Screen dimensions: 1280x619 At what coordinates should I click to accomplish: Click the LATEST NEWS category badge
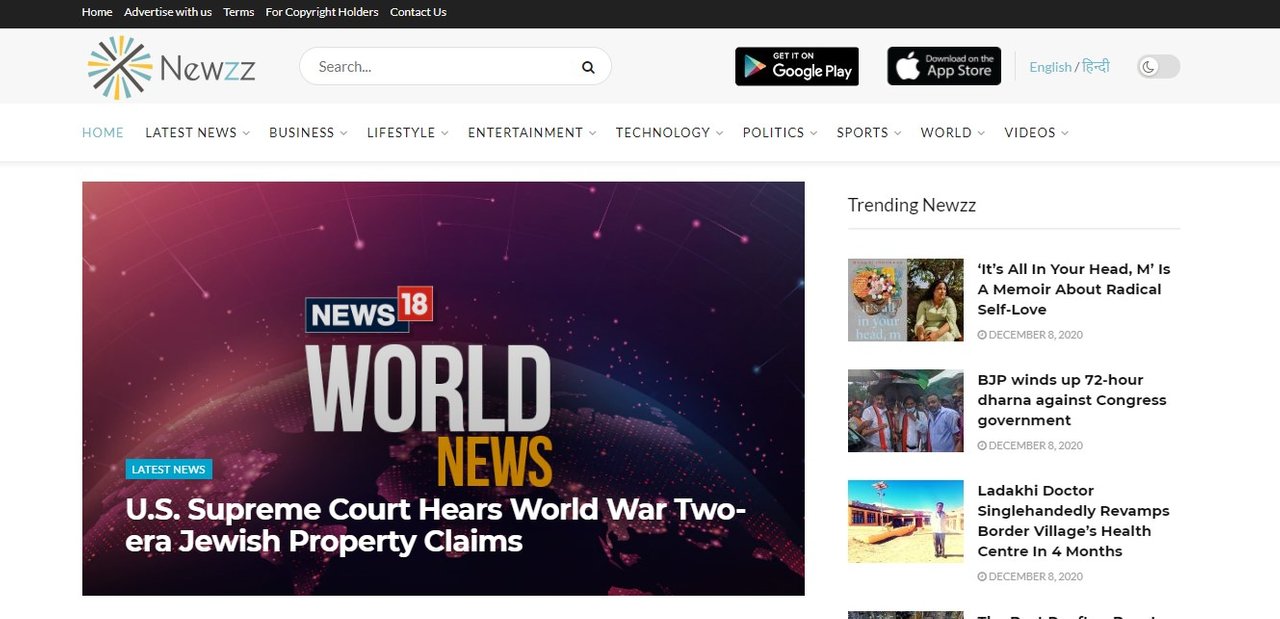pyautogui.click(x=169, y=469)
